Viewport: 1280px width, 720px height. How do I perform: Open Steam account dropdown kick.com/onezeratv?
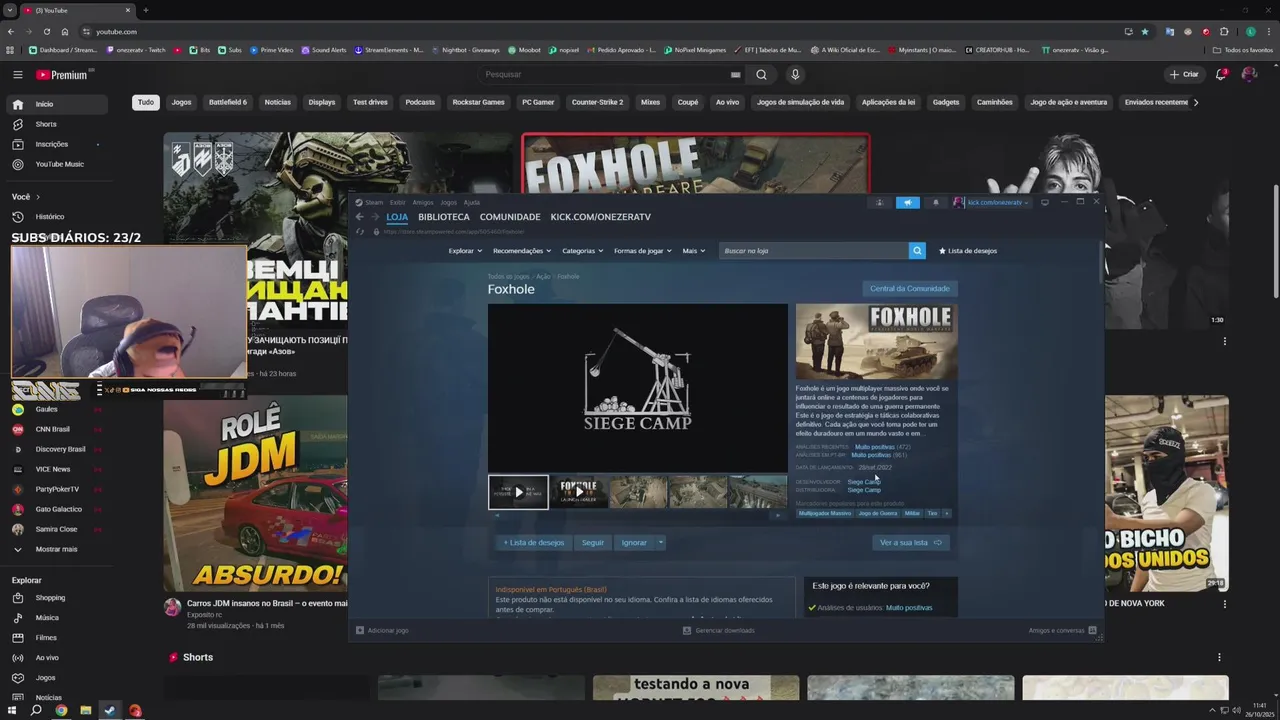[x=991, y=202]
